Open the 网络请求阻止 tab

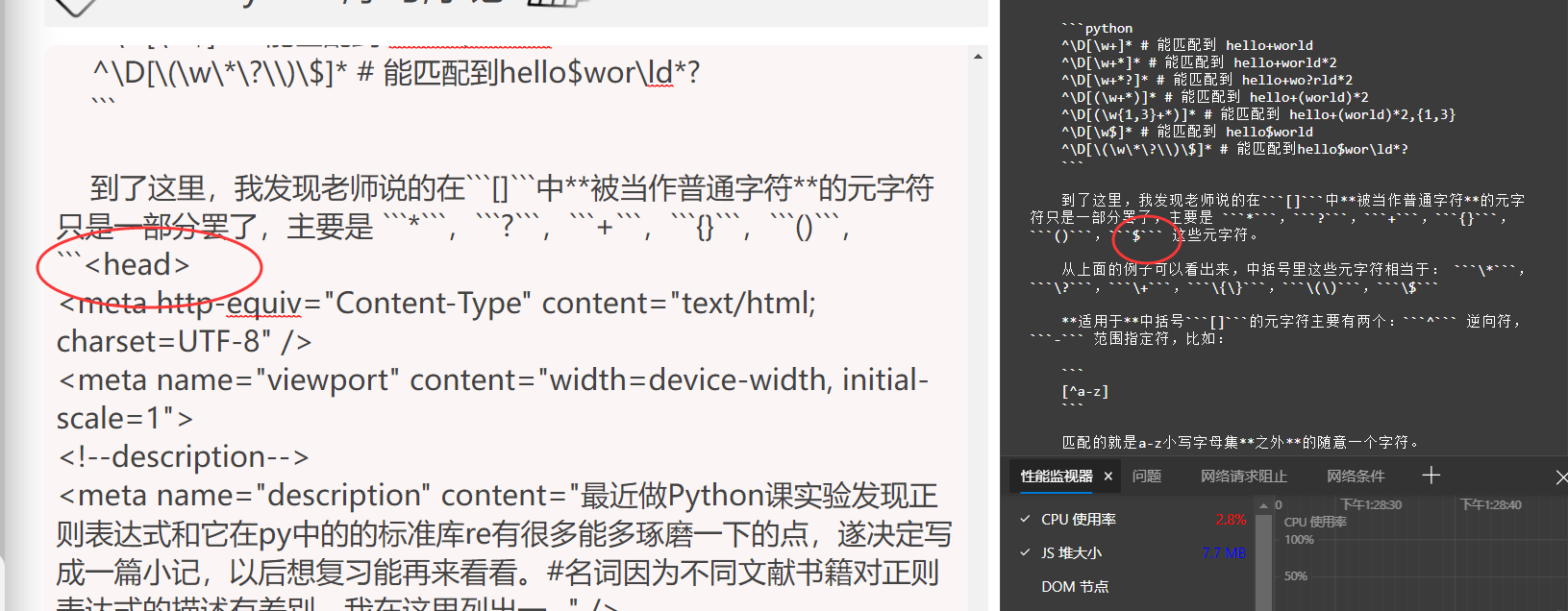click(x=1243, y=477)
